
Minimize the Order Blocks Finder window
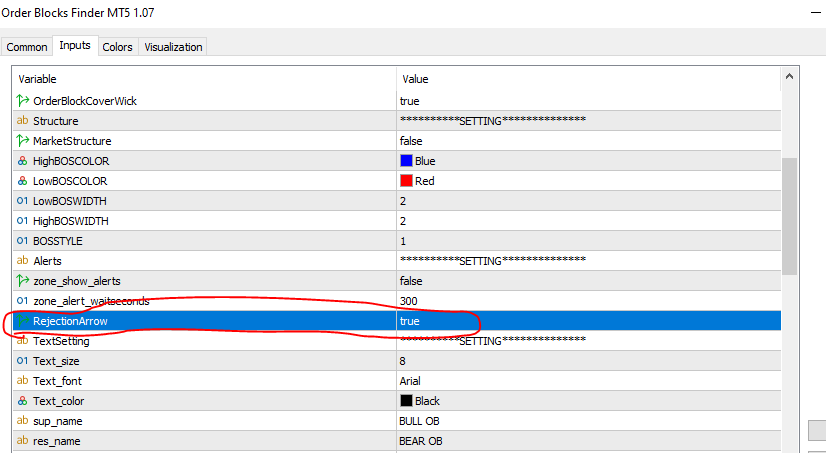coord(815,12)
